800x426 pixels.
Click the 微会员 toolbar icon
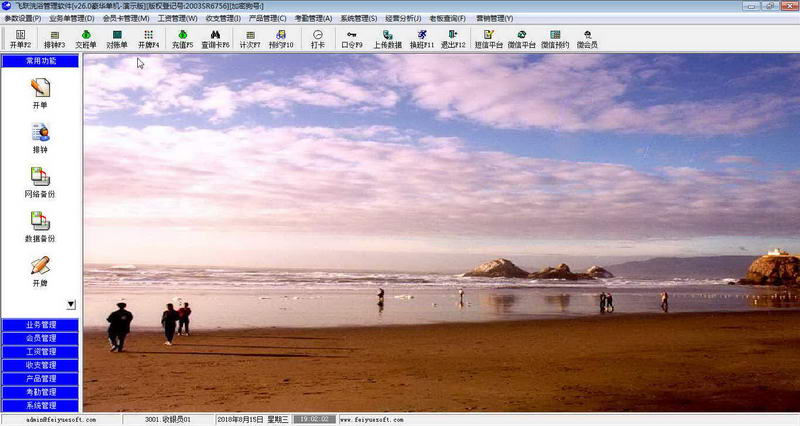587,39
